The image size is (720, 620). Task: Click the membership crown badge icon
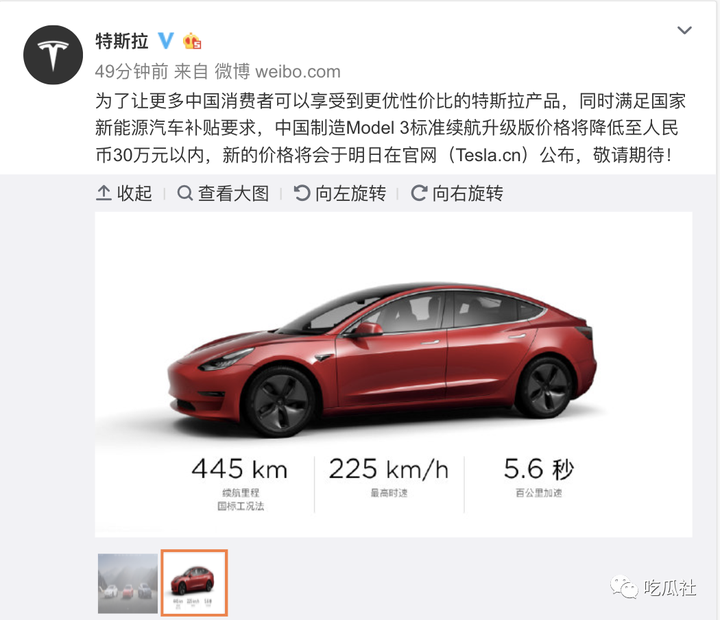point(192,41)
